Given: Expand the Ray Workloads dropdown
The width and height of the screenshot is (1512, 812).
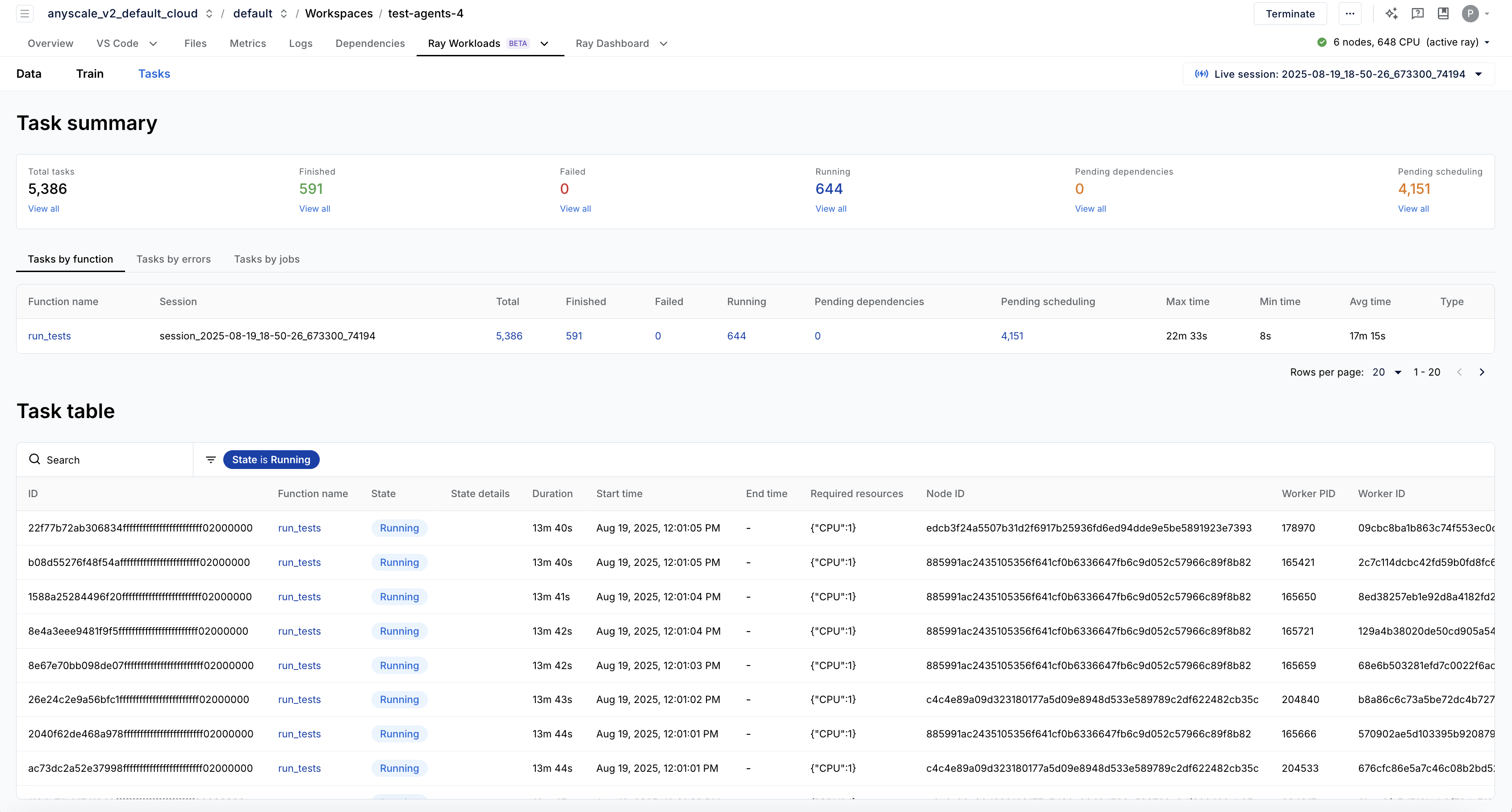Looking at the screenshot, I should pos(544,44).
